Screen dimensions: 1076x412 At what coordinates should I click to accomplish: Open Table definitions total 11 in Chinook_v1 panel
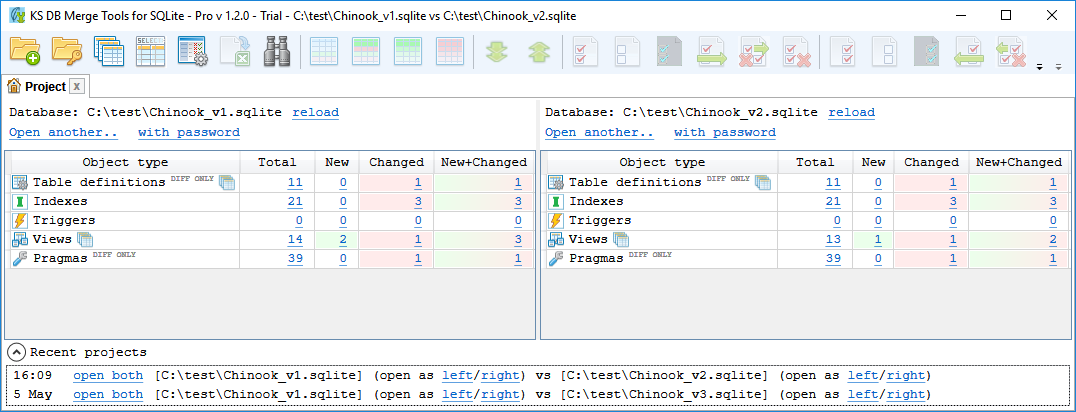295,182
